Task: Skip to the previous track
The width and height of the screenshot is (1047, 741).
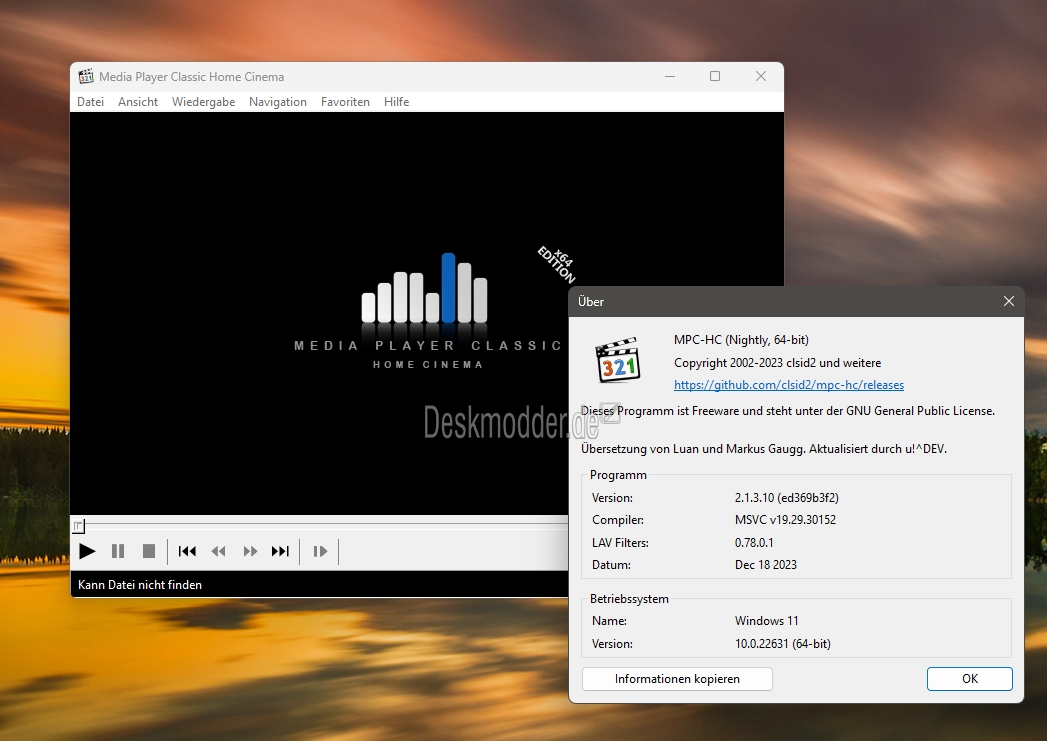Action: click(187, 551)
